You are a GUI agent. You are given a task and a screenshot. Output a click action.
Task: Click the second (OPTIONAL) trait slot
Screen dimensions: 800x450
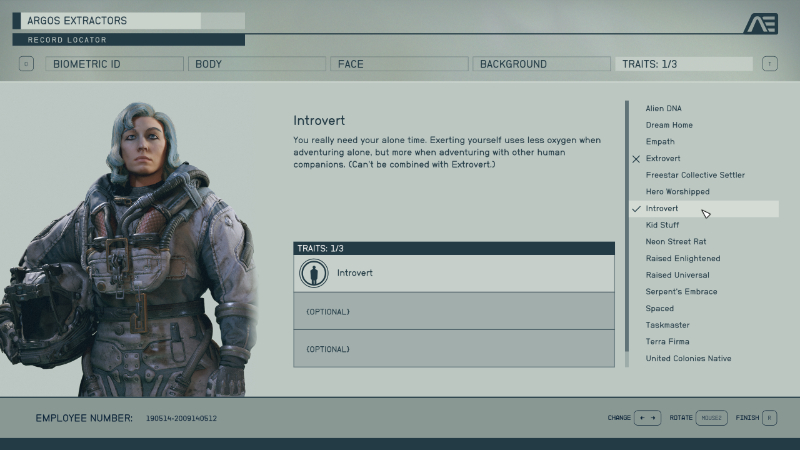[x=454, y=348]
